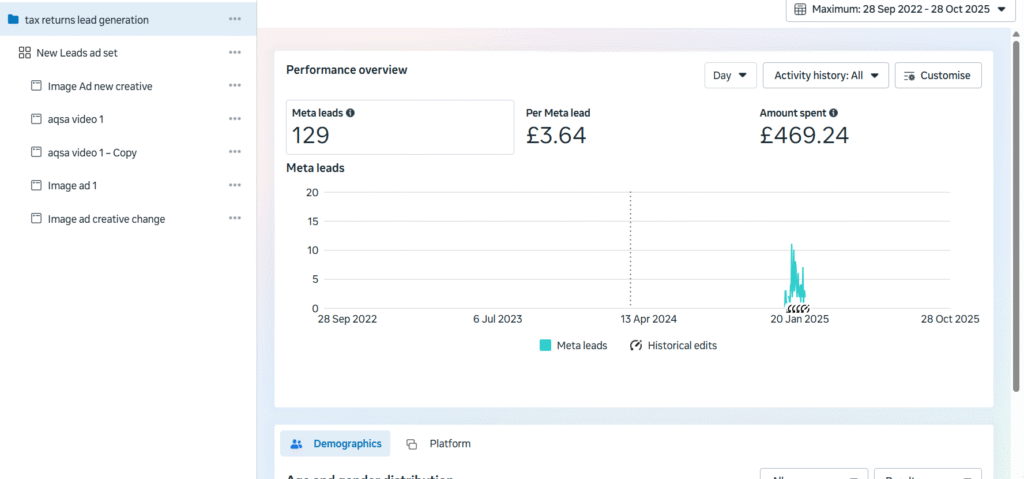This screenshot has height=479, width=1024.
Task: Select the Meta leads metric card
Action: 400,127
